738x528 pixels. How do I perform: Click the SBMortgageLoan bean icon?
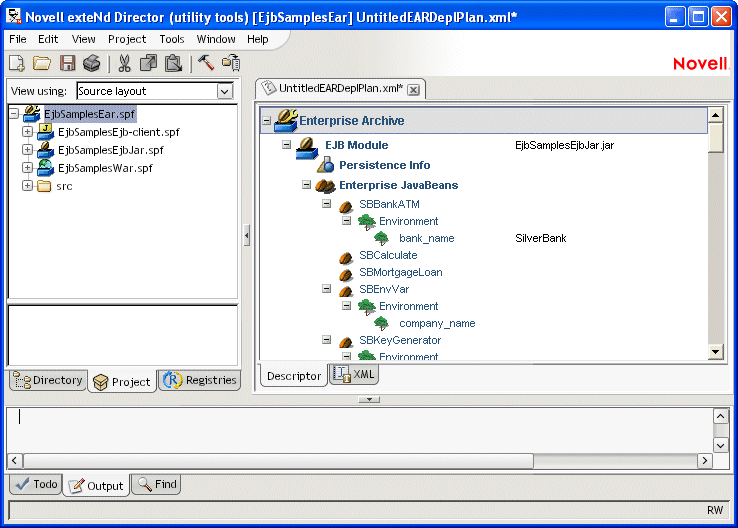pos(346,274)
